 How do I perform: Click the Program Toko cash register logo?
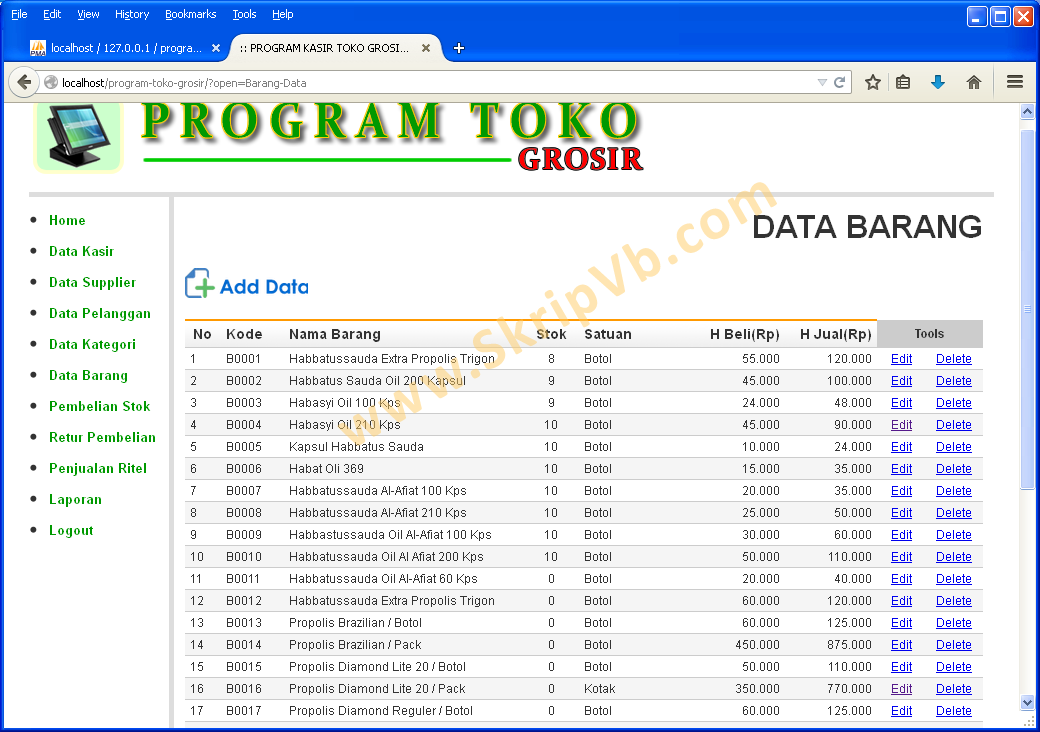coord(77,138)
